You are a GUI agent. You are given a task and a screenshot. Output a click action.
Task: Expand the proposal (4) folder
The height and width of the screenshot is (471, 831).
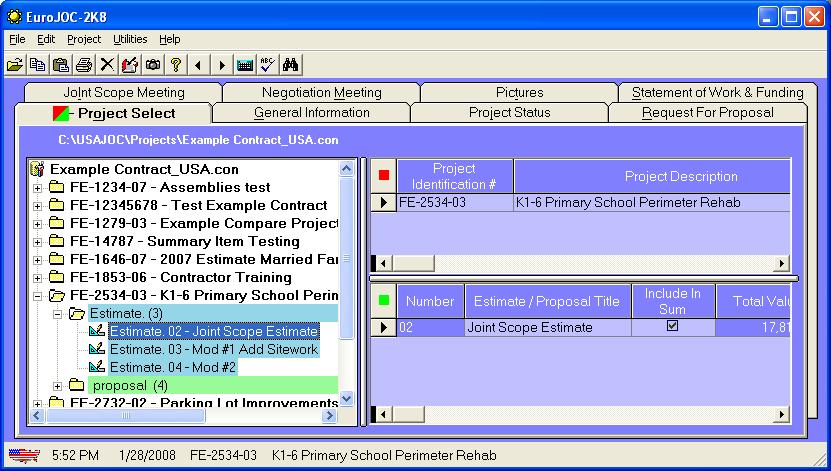tap(57, 386)
